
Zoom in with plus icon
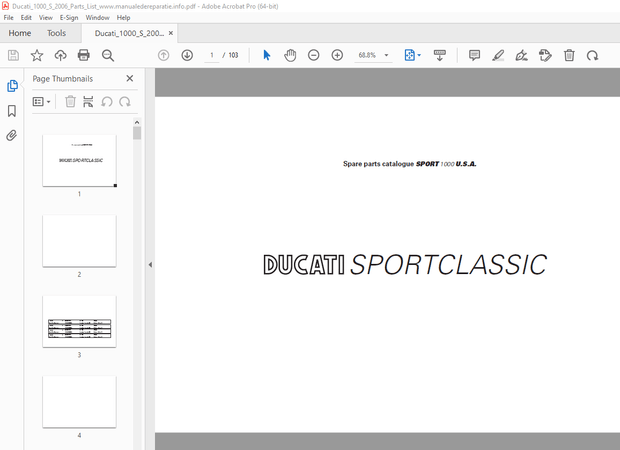[x=337, y=55]
